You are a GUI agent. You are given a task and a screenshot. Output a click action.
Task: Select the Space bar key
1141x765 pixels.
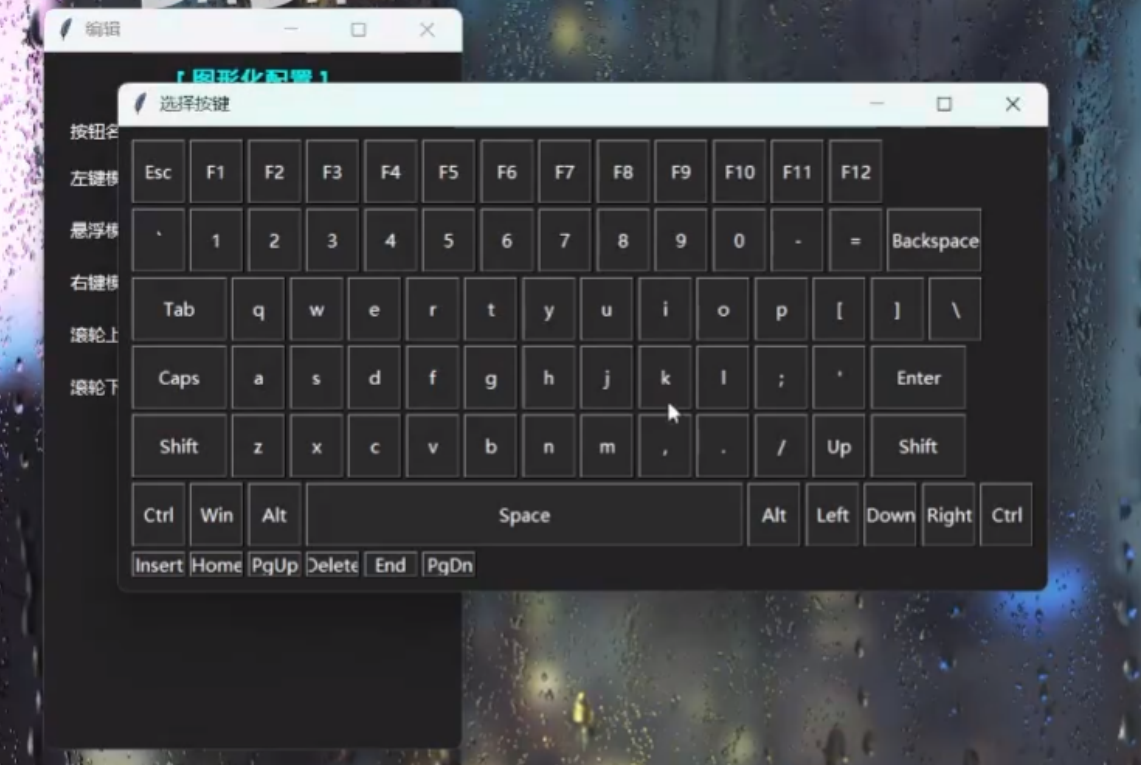524,516
